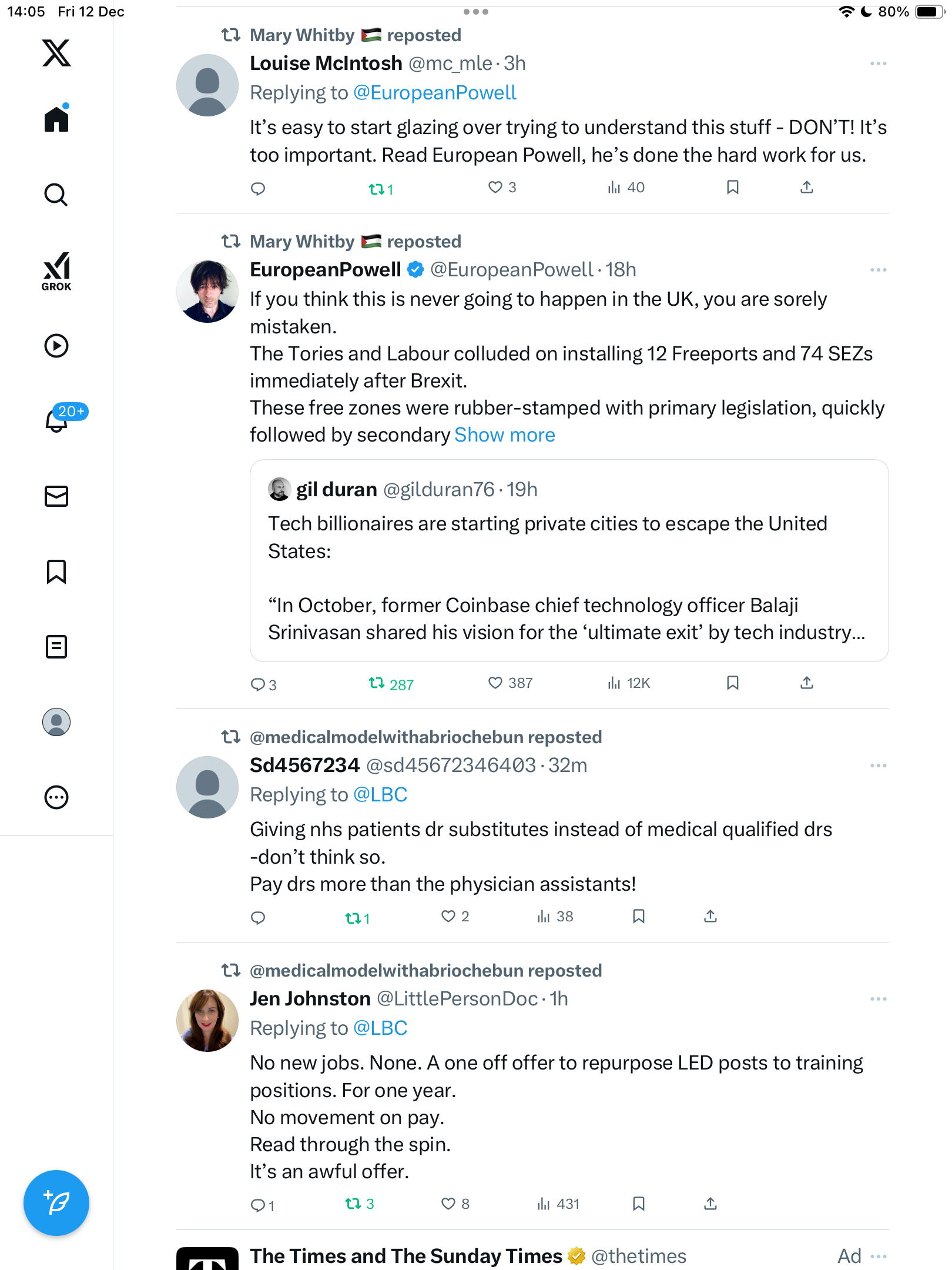
Task: View Jen Johnston's profile picture
Action: (207, 1021)
